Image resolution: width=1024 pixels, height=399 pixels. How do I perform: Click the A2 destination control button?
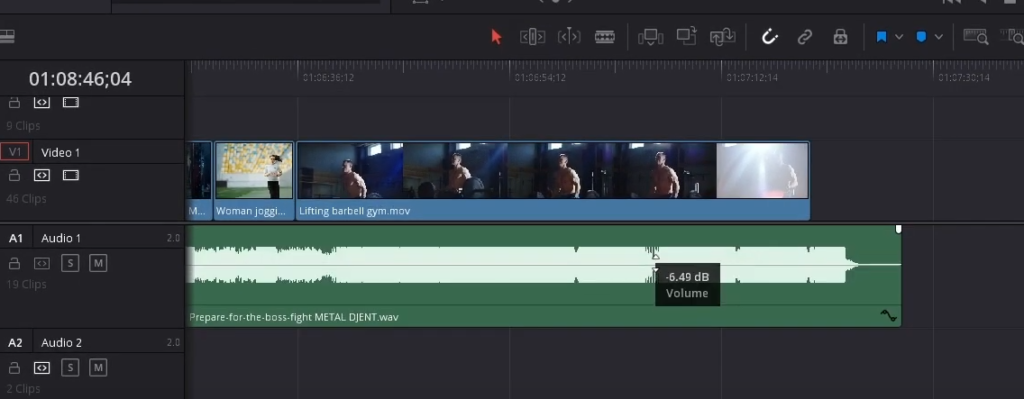16,343
